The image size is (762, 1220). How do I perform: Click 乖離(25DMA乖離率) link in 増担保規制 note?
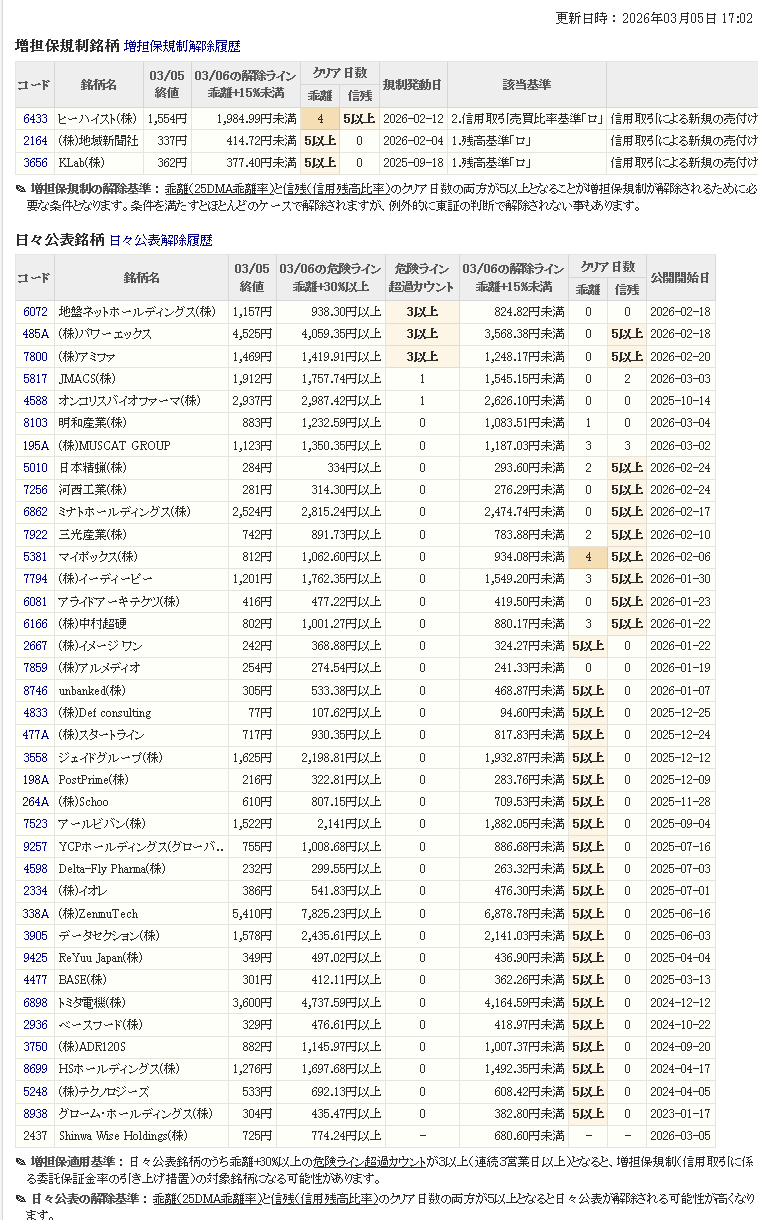[219, 189]
